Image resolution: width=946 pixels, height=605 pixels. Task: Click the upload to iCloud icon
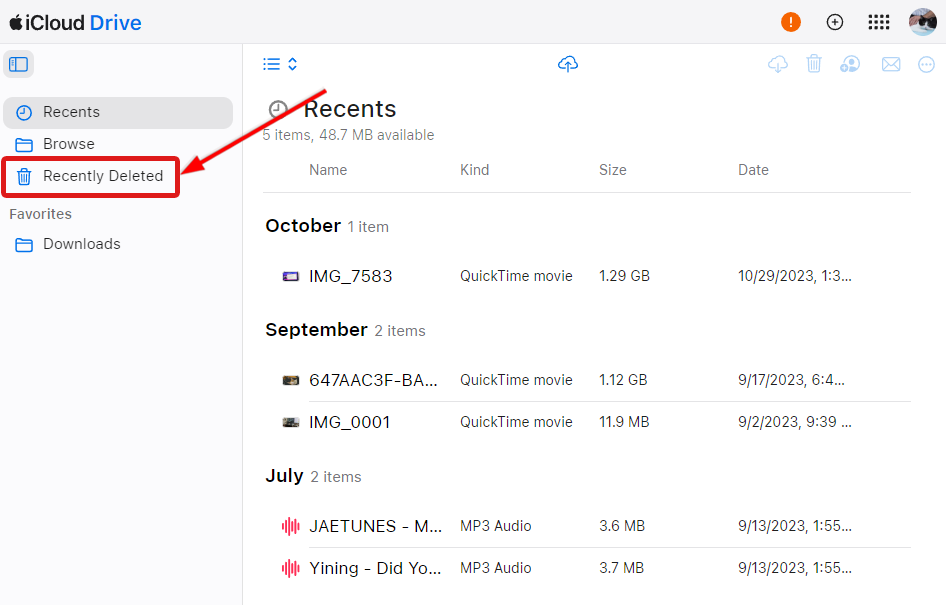[x=568, y=64]
